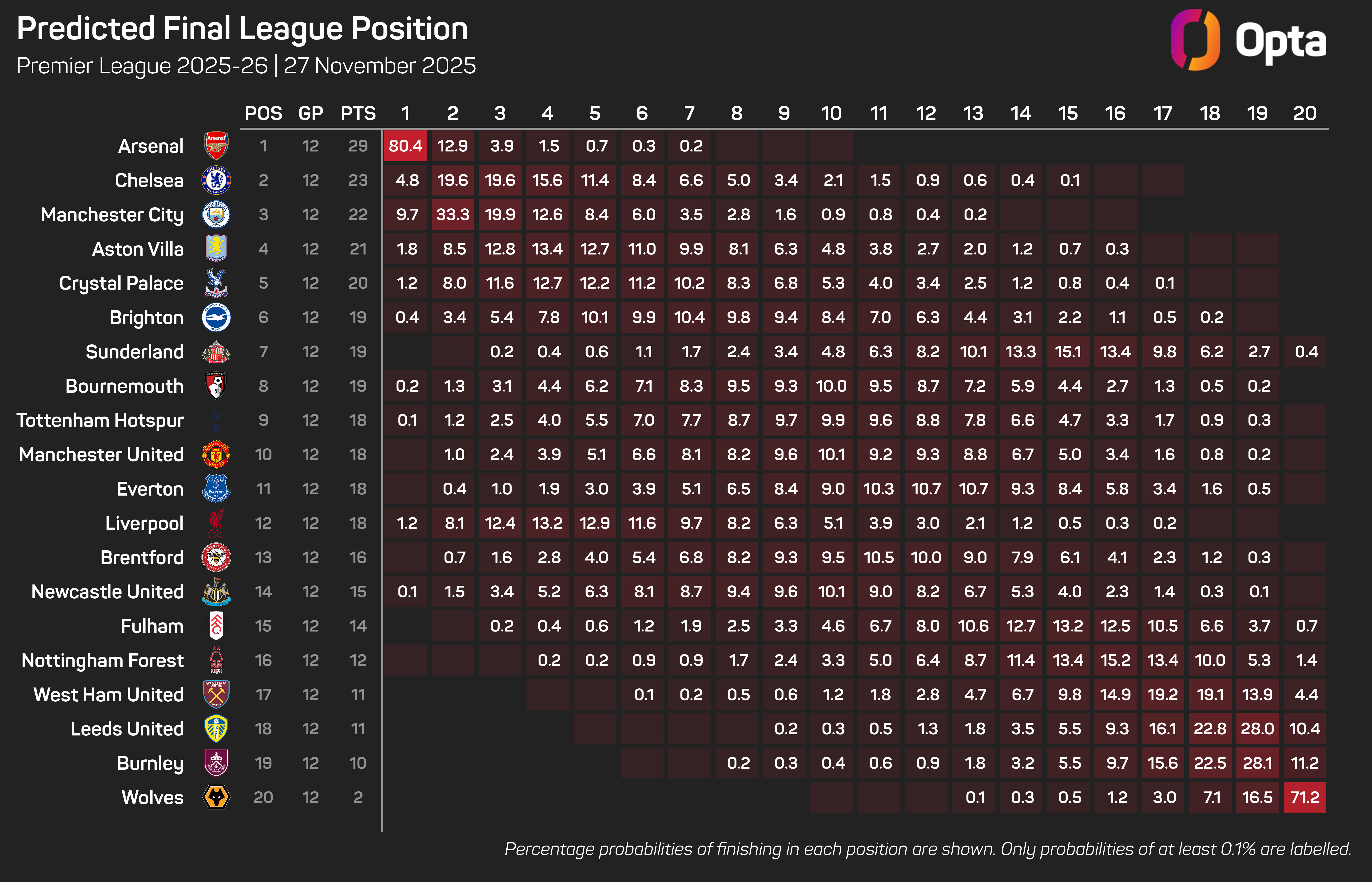1372x882 pixels.
Task: Select the Manchester United crest
Action: point(216,455)
